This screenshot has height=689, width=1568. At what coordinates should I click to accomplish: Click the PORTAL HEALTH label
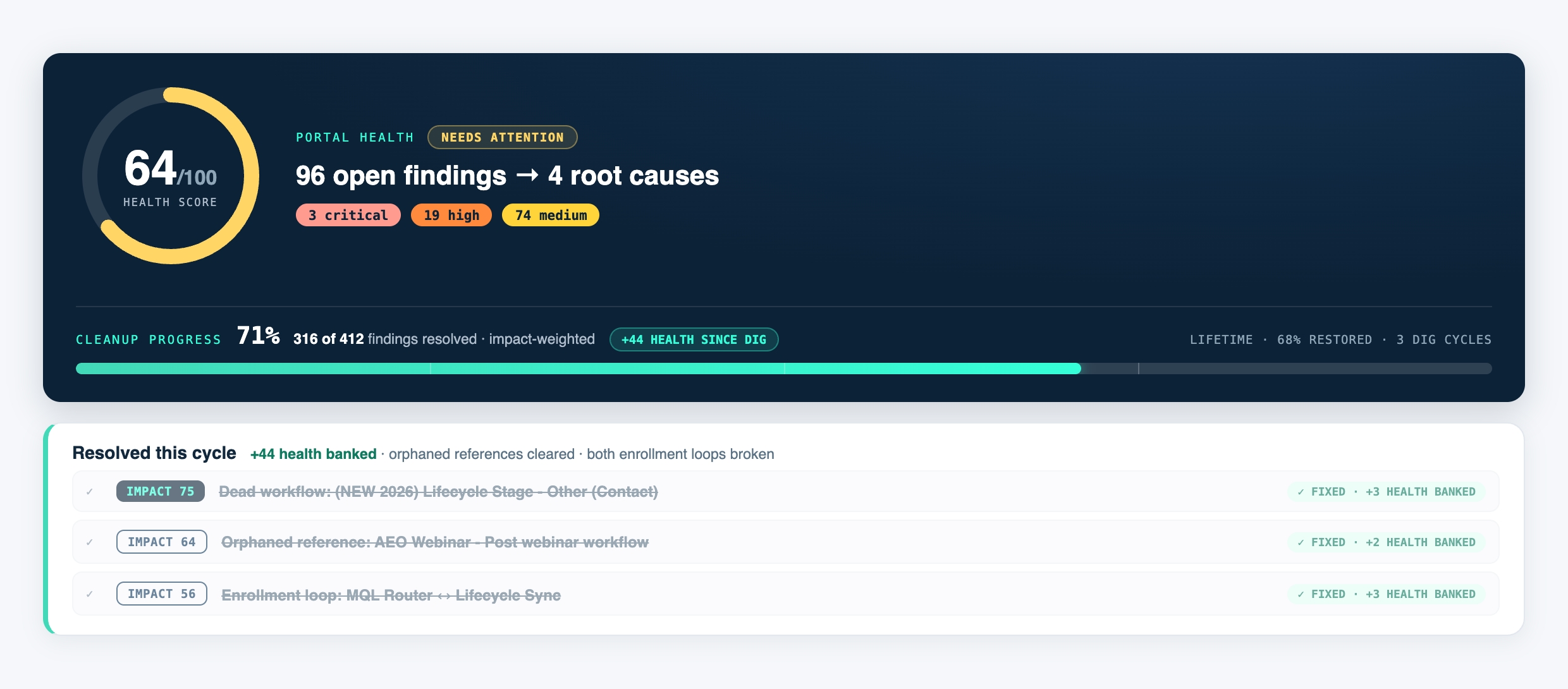355,137
